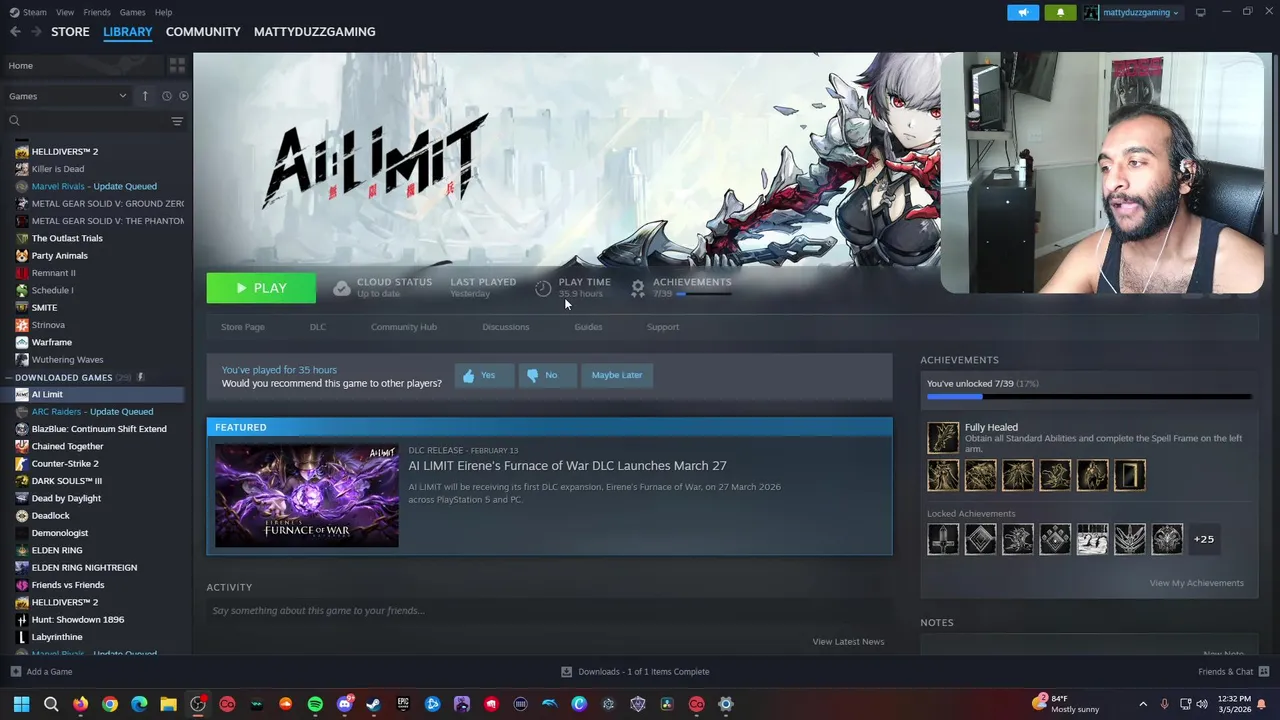This screenshot has height=720, width=1280.
Task: Open the DLC link
Action: pos(318,327)
